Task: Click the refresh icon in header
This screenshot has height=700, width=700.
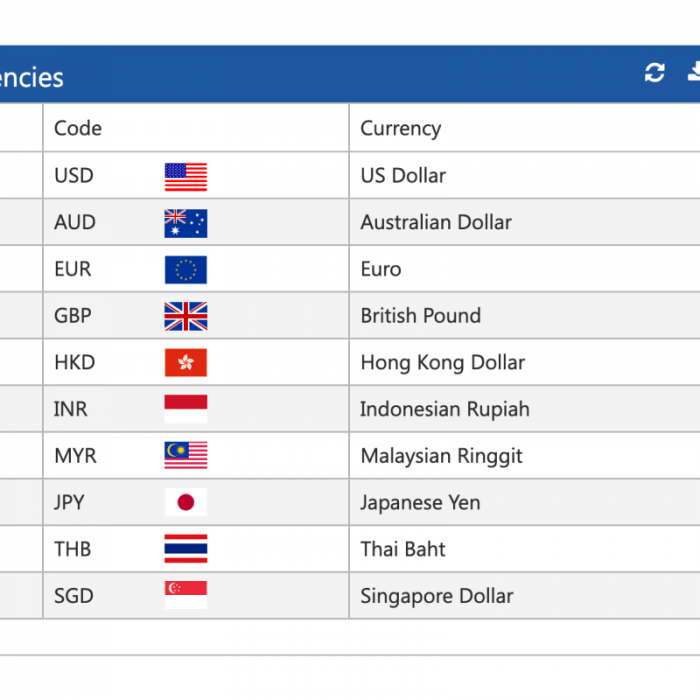Action: pos(654,73)
